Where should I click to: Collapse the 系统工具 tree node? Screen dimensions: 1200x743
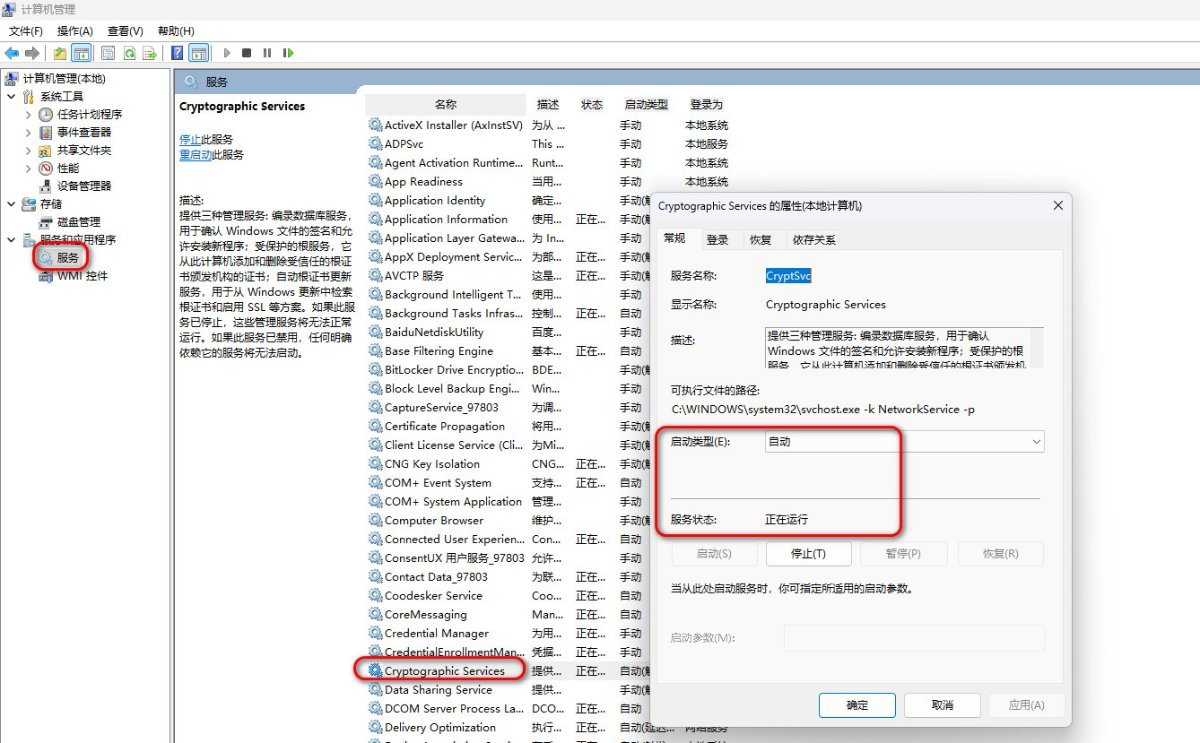coord(11,97)
